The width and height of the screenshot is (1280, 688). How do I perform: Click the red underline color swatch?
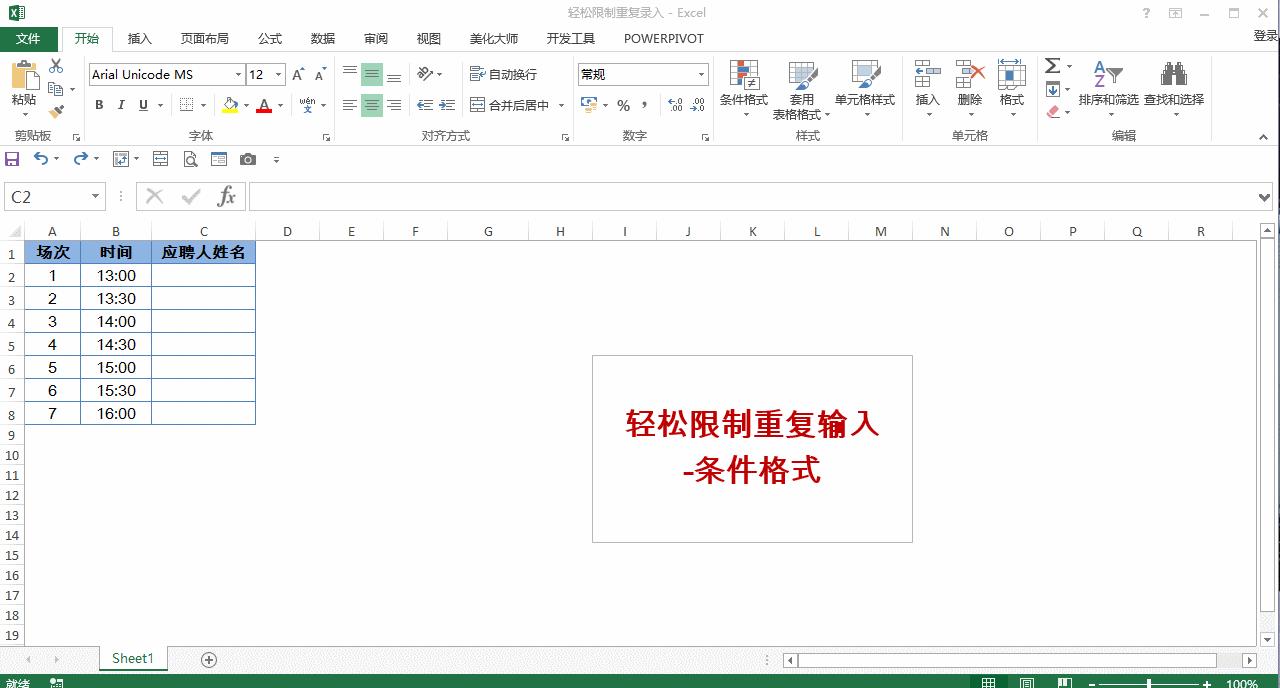[263, 109]
